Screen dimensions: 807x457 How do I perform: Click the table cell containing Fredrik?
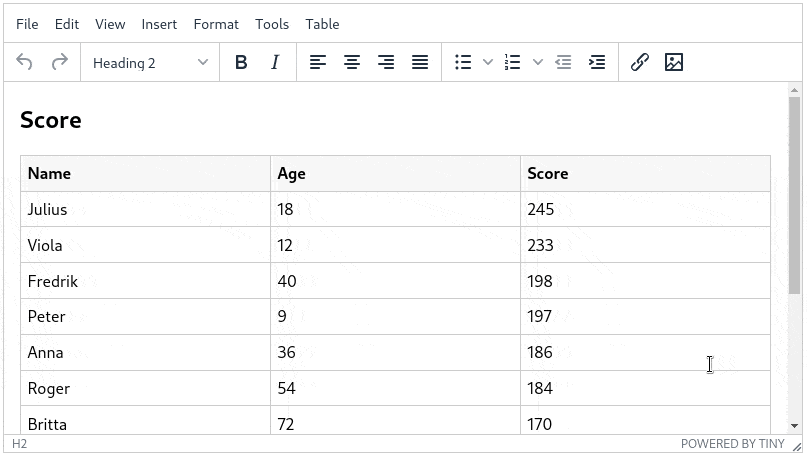coord(145,281)
